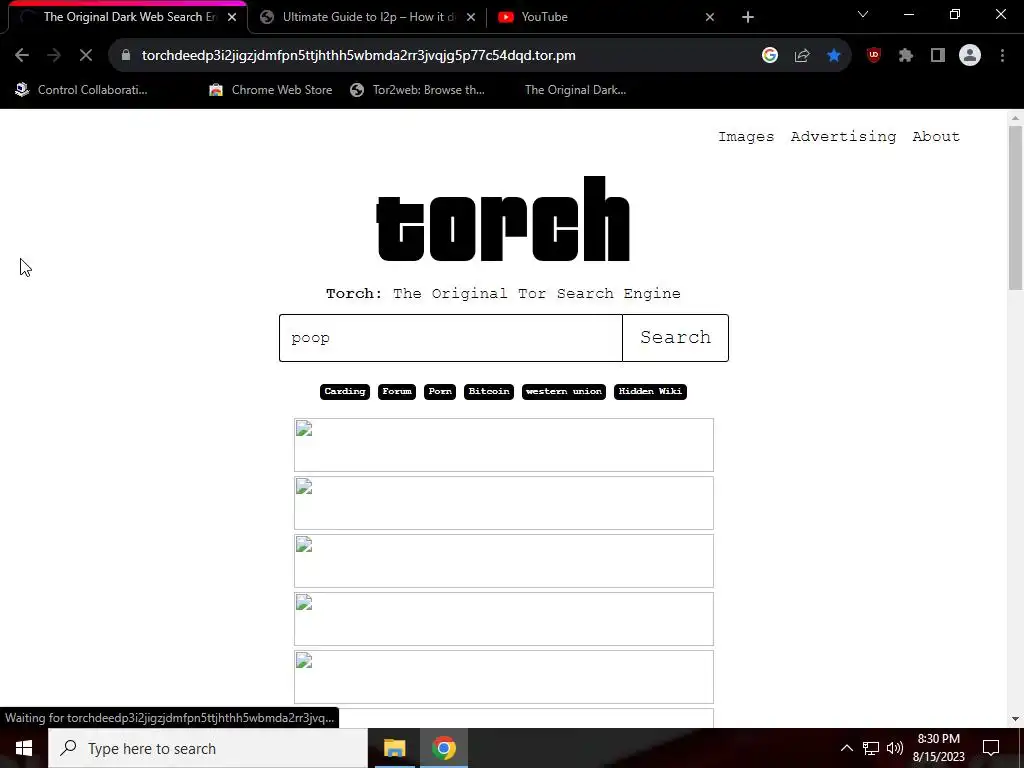1024x768 pixels.
Task: Open the taskbar clock and date
Action: (x=938, y=748)
